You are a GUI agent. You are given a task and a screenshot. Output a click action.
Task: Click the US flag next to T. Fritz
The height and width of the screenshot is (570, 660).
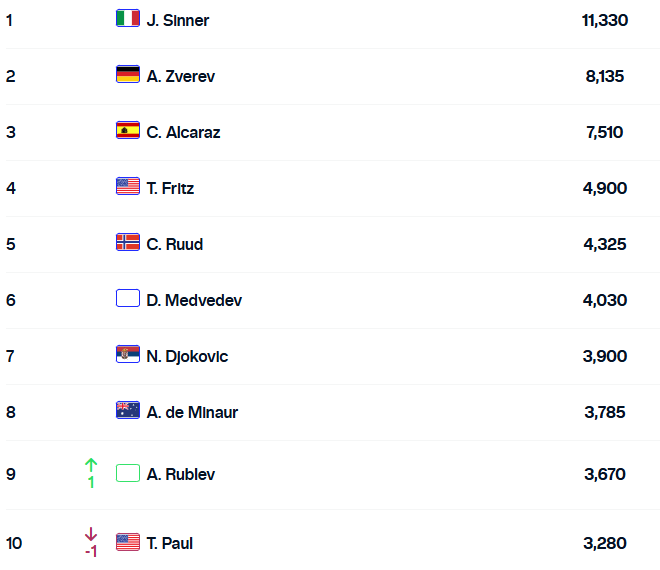tap(127, 187)
